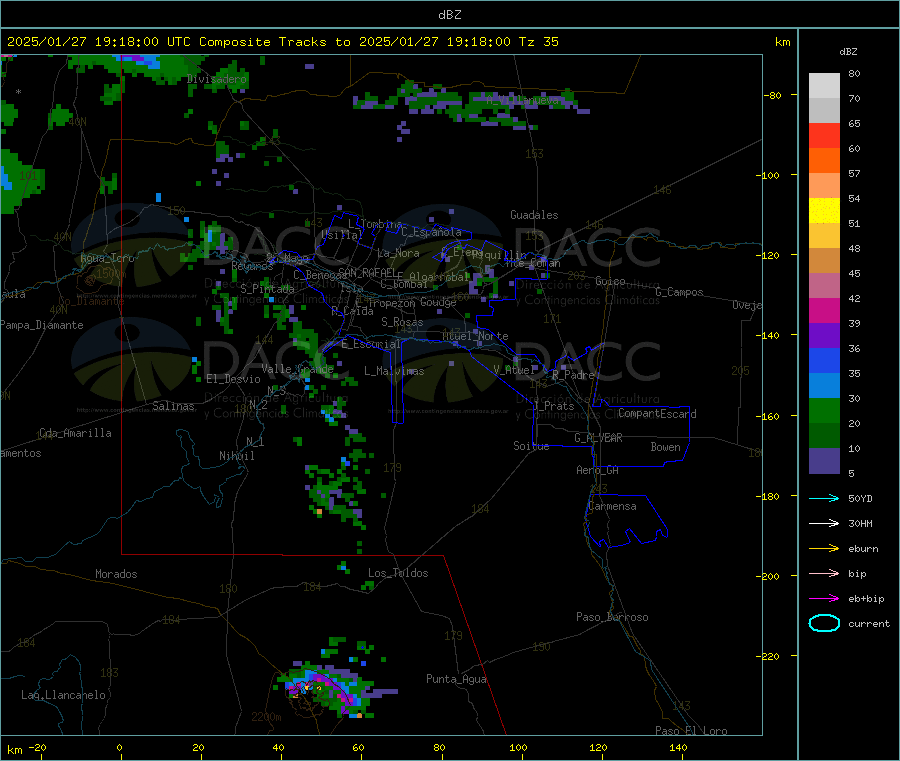
Task: Click the Nihuil location label
Action: pos(236,456)
